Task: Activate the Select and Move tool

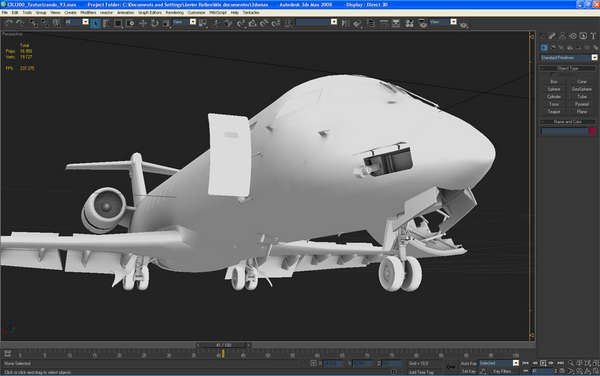Action: tap(143, 24)
